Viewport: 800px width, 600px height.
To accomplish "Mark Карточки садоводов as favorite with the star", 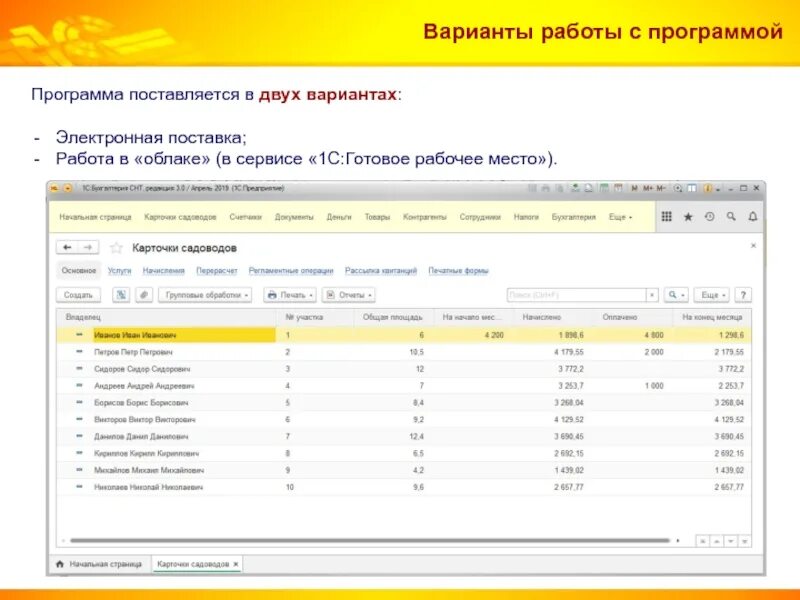I will click(115, 247).
